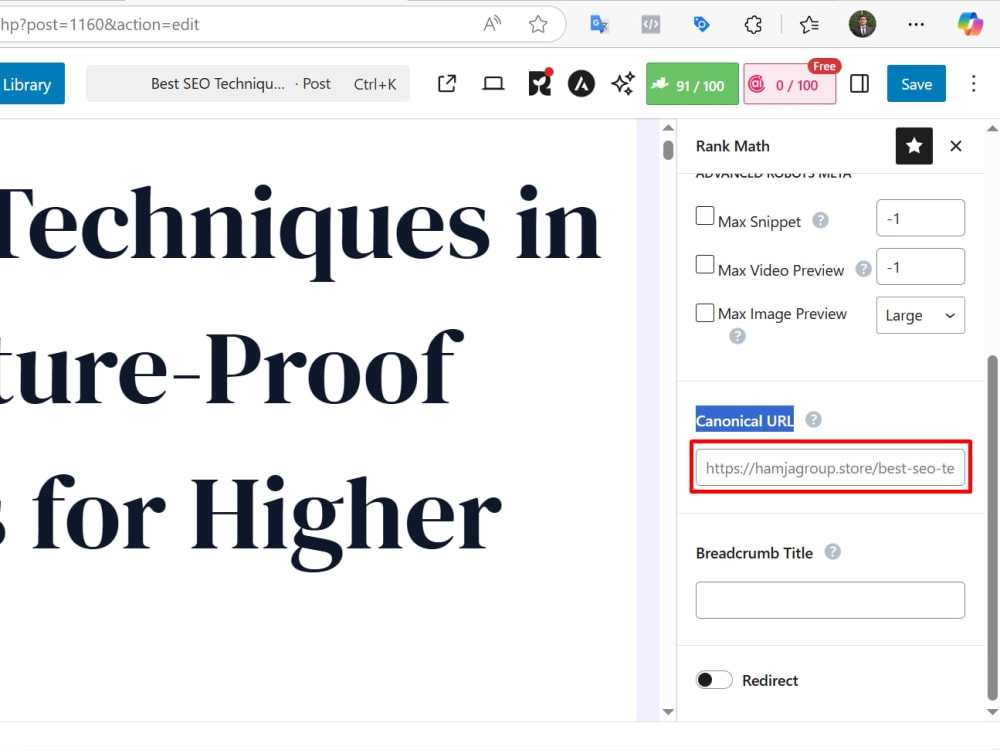Open the Rank Math icon in editor toolbar
Screen dimensions: 1000x750
(x=540, y=84)
